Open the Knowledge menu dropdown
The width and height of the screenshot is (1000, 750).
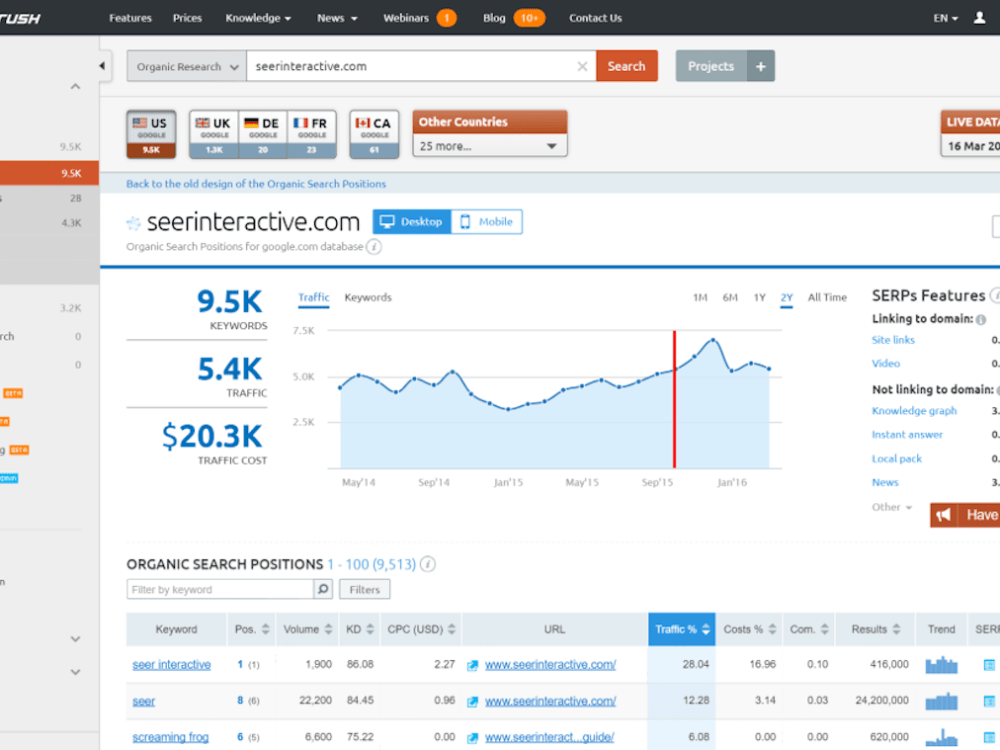(x=258, y=18)
